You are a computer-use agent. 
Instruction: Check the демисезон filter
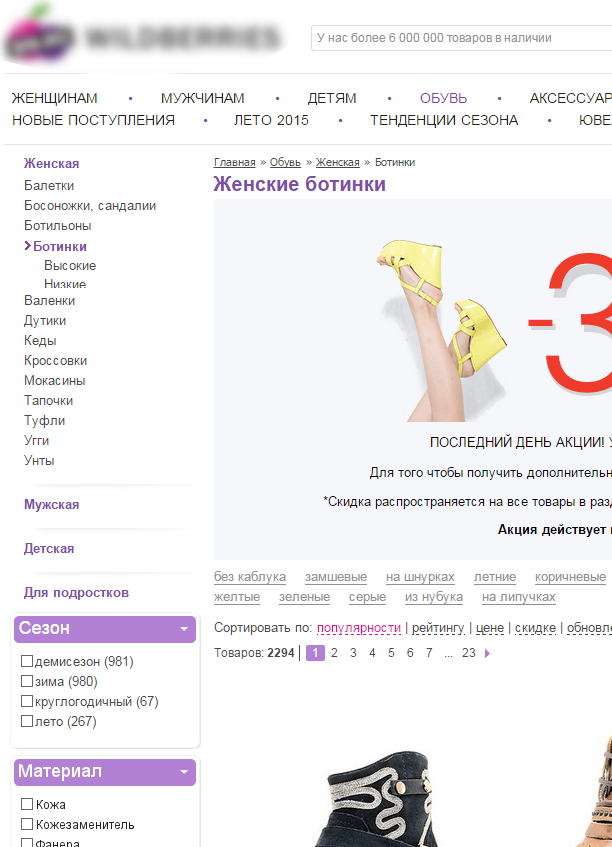[x=26, y=661]
